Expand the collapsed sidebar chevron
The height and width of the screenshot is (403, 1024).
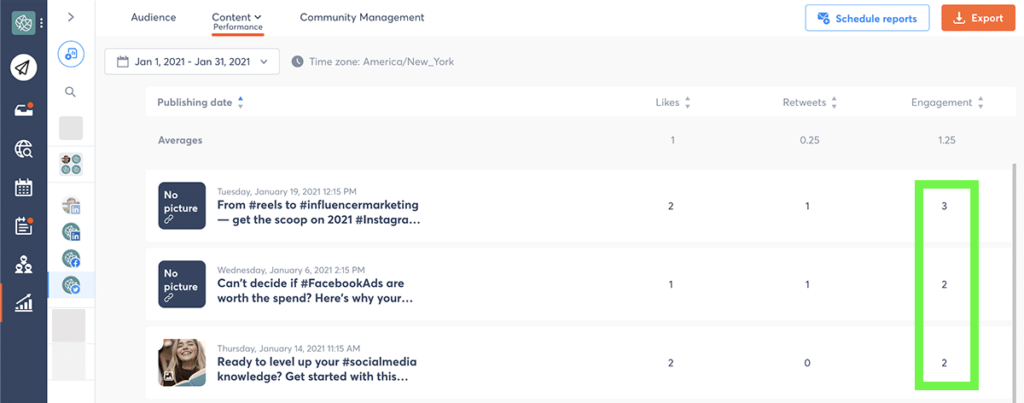pos(71,18)
